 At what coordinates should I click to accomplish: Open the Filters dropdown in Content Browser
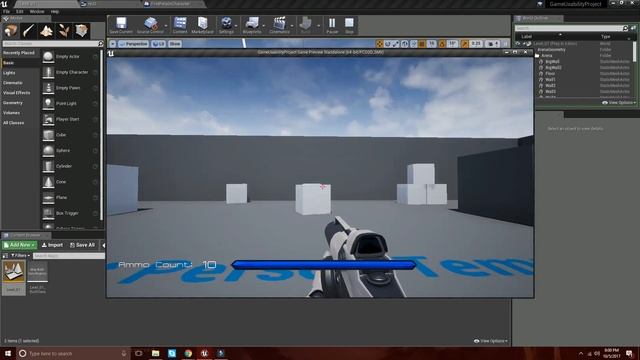20,256
